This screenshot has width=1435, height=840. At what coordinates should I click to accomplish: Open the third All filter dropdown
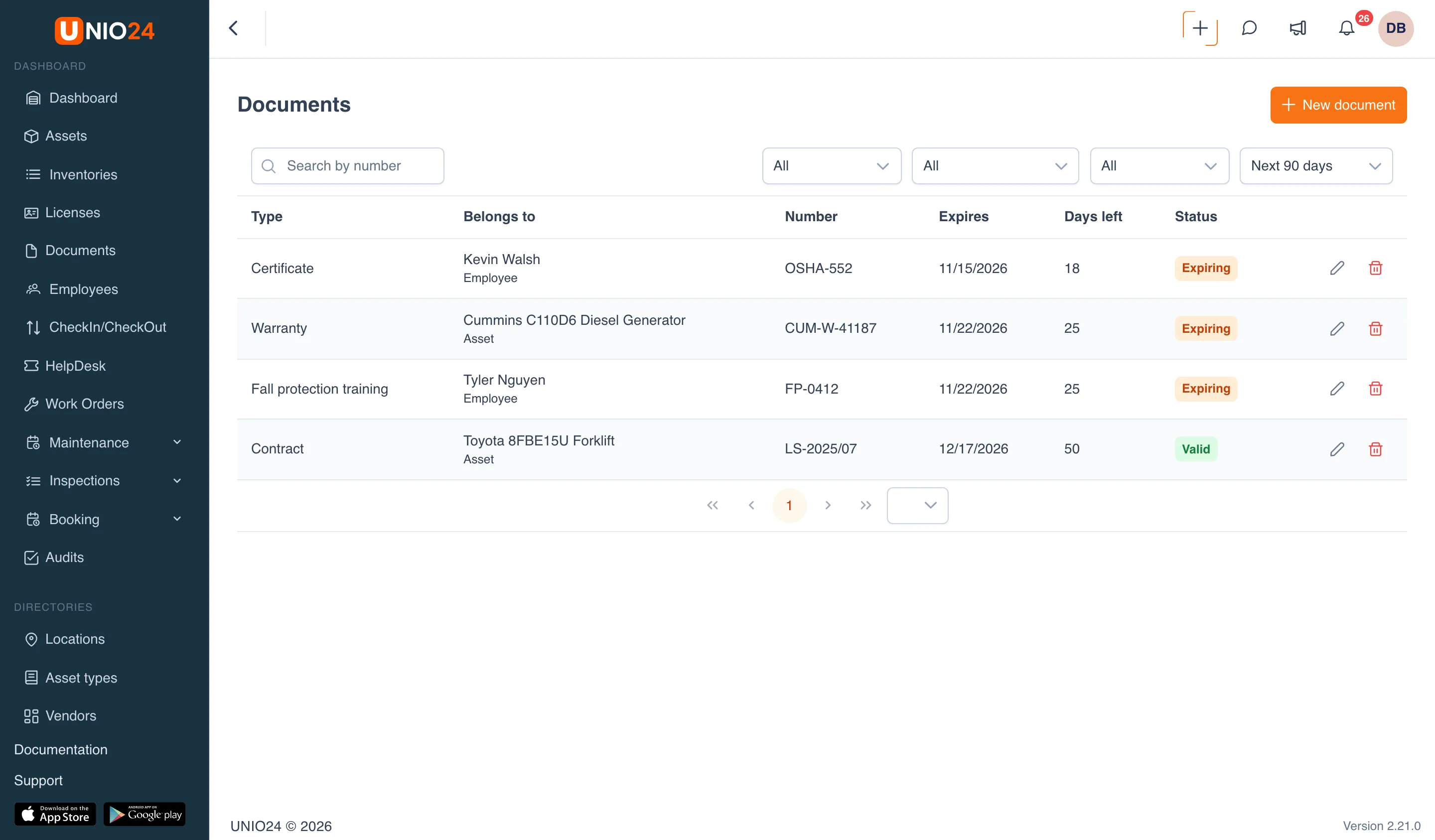click(x=1159, y=166)
